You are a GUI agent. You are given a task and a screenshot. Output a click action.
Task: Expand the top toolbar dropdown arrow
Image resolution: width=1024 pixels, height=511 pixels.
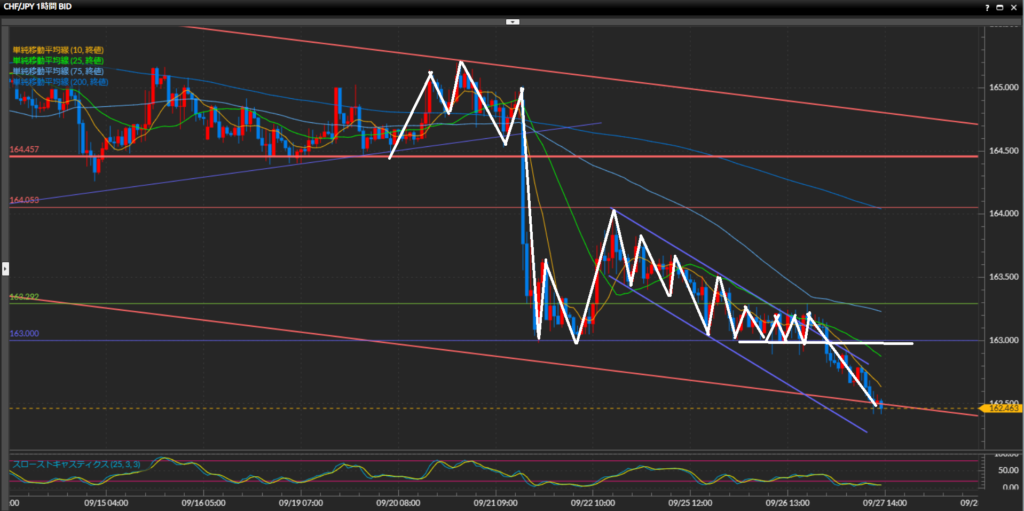[x=512, y=20]
